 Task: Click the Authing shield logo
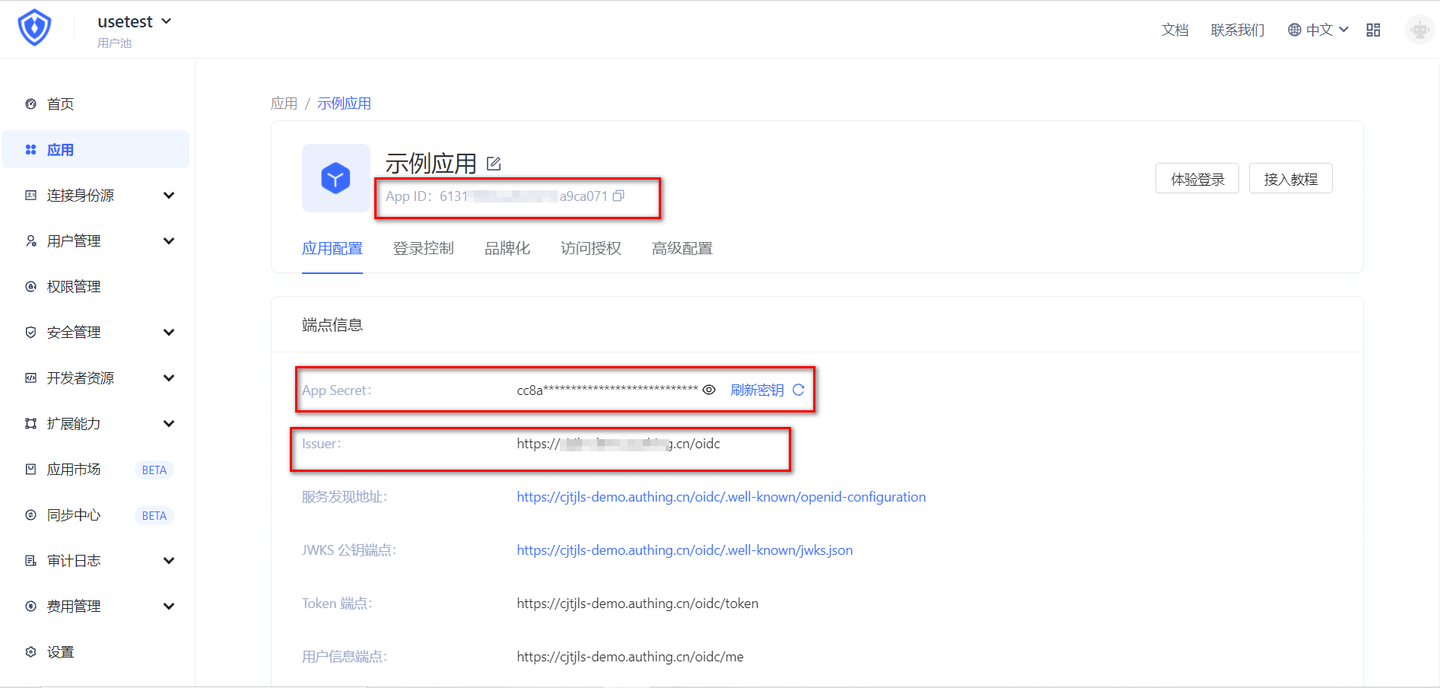pyautogui.click(x=34, y=27)
